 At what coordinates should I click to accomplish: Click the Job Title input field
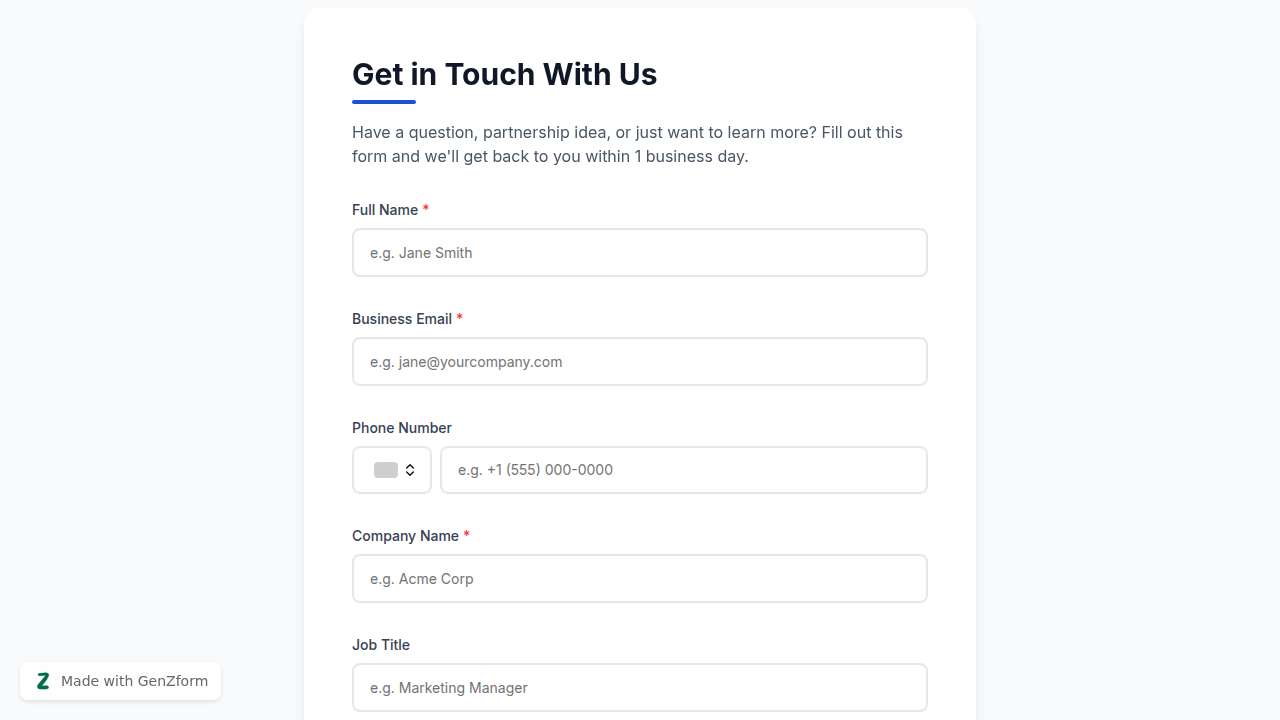click(x=640, y=687)
